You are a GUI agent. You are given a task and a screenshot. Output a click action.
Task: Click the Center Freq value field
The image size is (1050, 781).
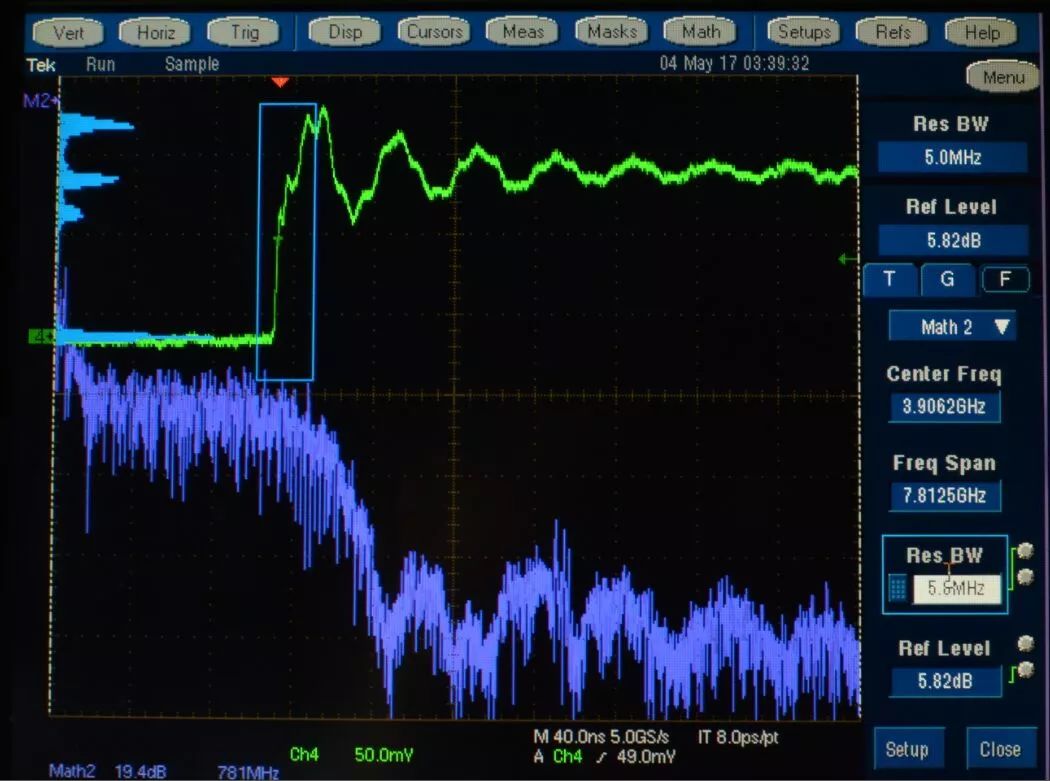tap(943, 407)
